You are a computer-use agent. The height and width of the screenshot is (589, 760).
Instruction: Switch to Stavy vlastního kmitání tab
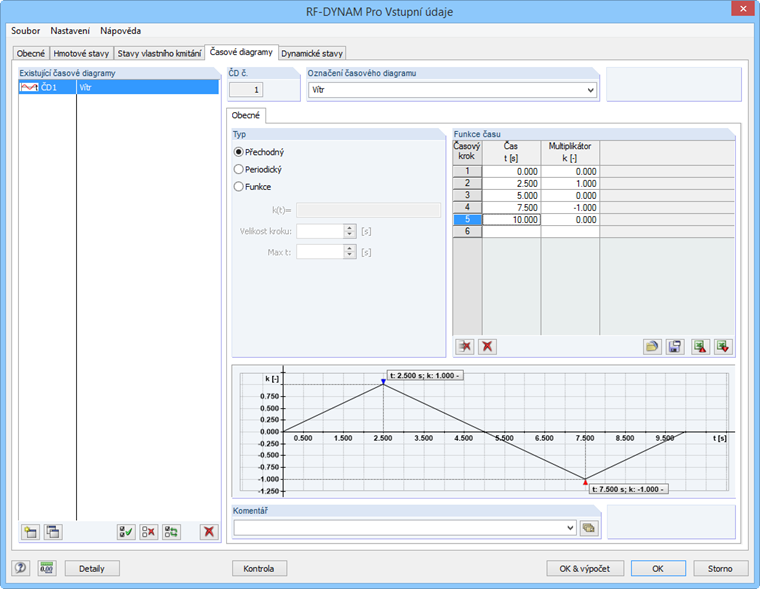pos(159,53)
